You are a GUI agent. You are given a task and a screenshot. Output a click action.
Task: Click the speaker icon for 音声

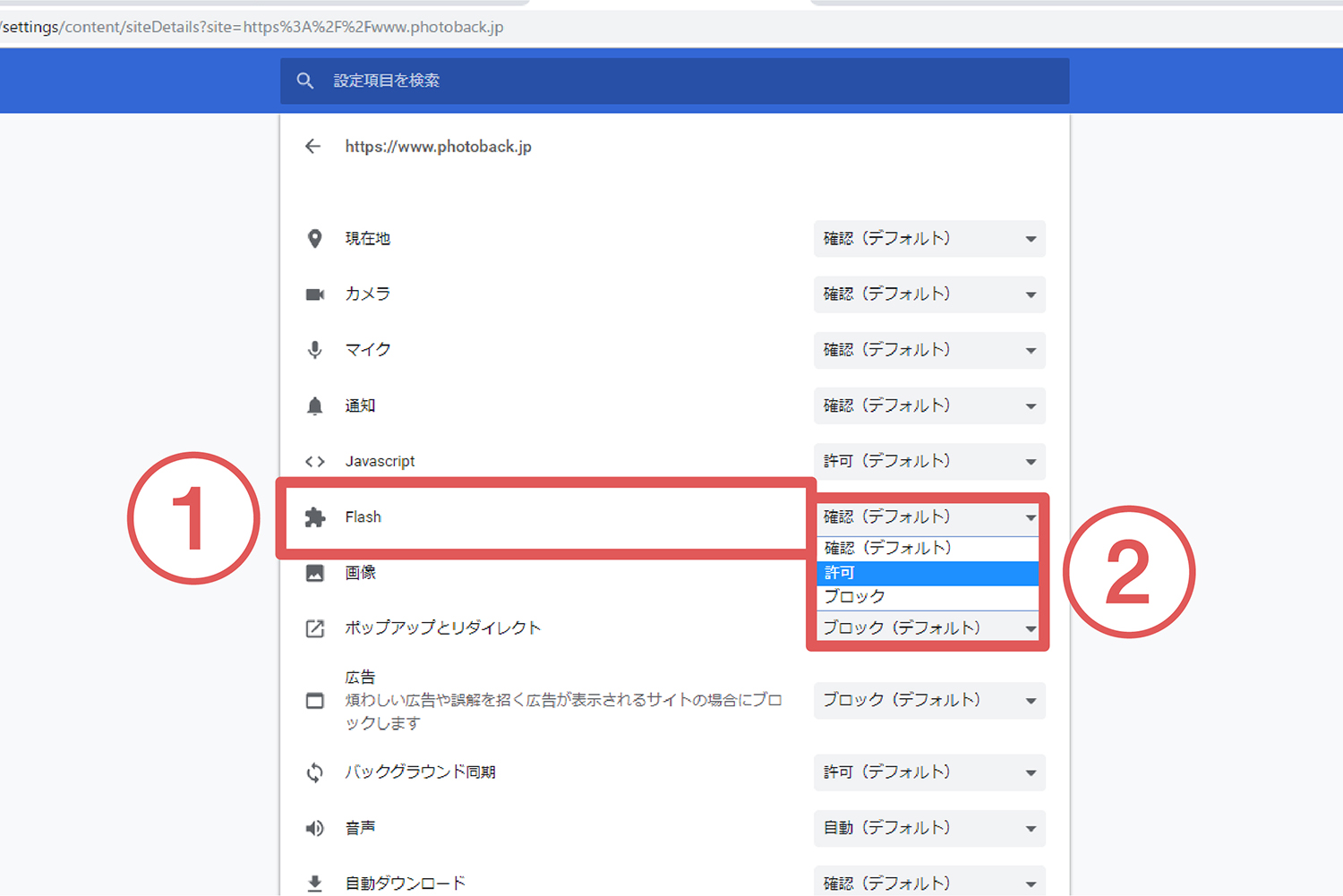(x=315, y=828)
